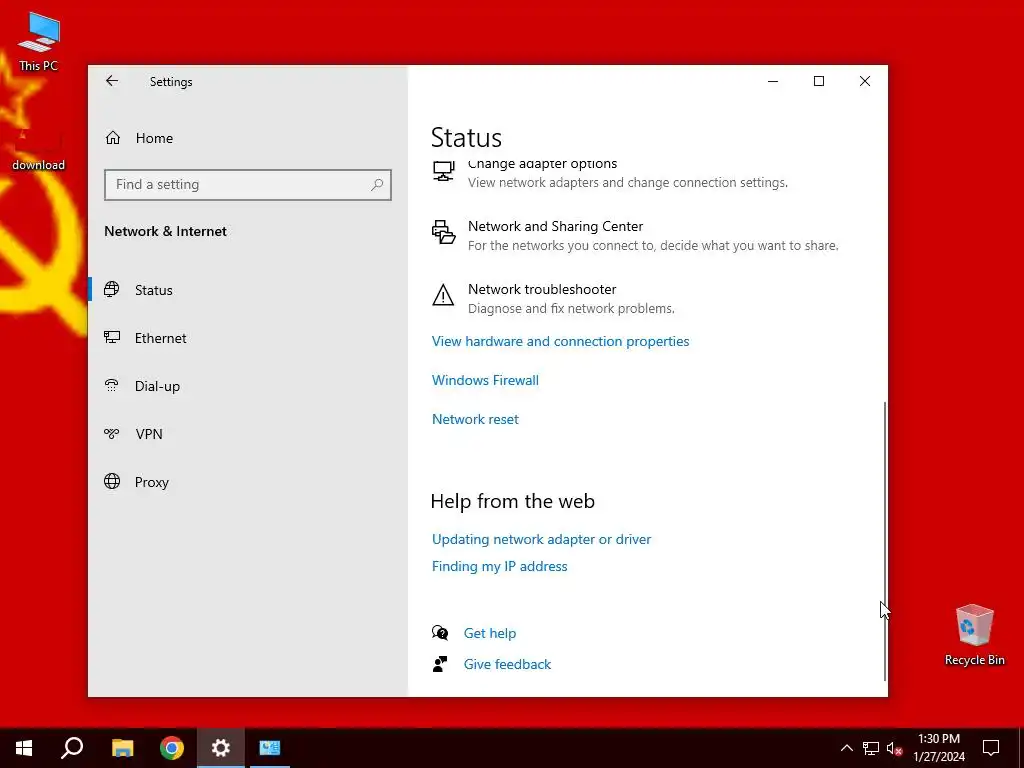1024x768 pixels.
Task: Open Updating network adapter or driver
Action: (x=541, y=539)
